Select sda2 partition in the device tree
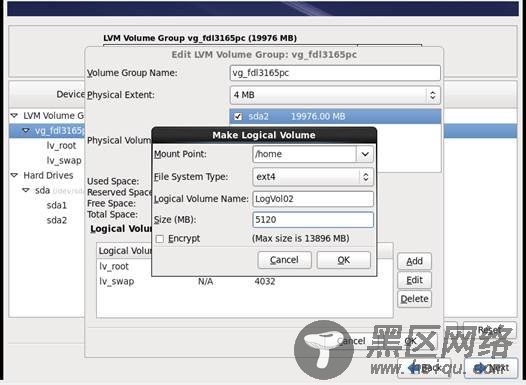 pyautogui.click(x=57, y=220)
